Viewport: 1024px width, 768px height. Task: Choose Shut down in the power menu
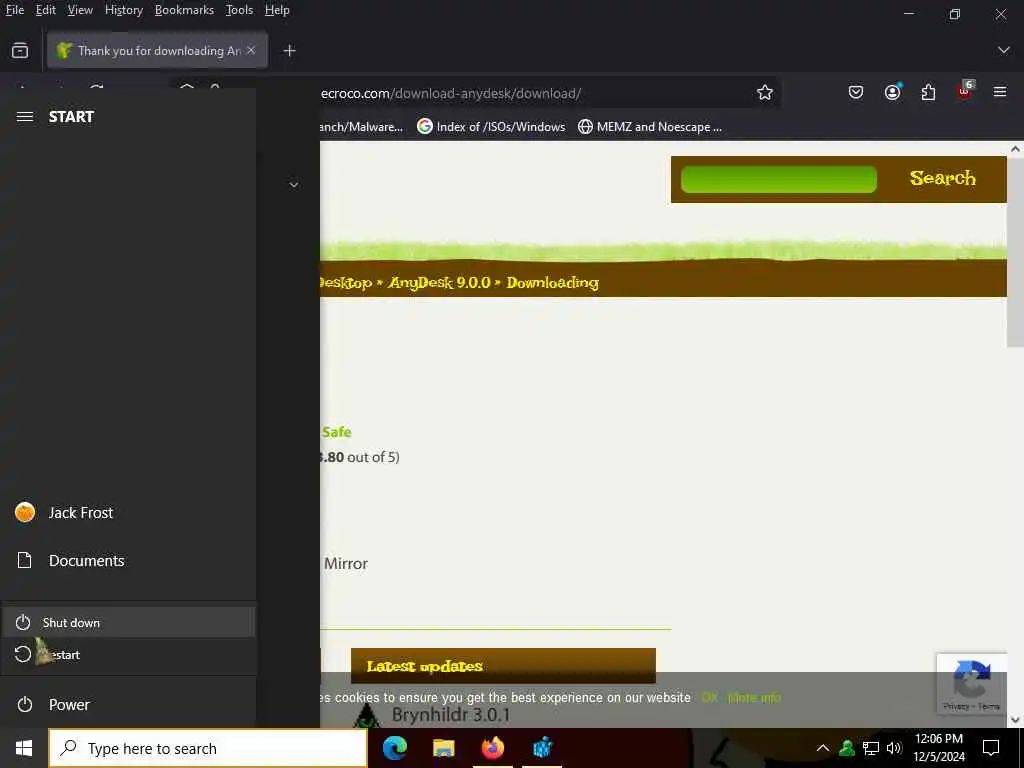point(128,622)
